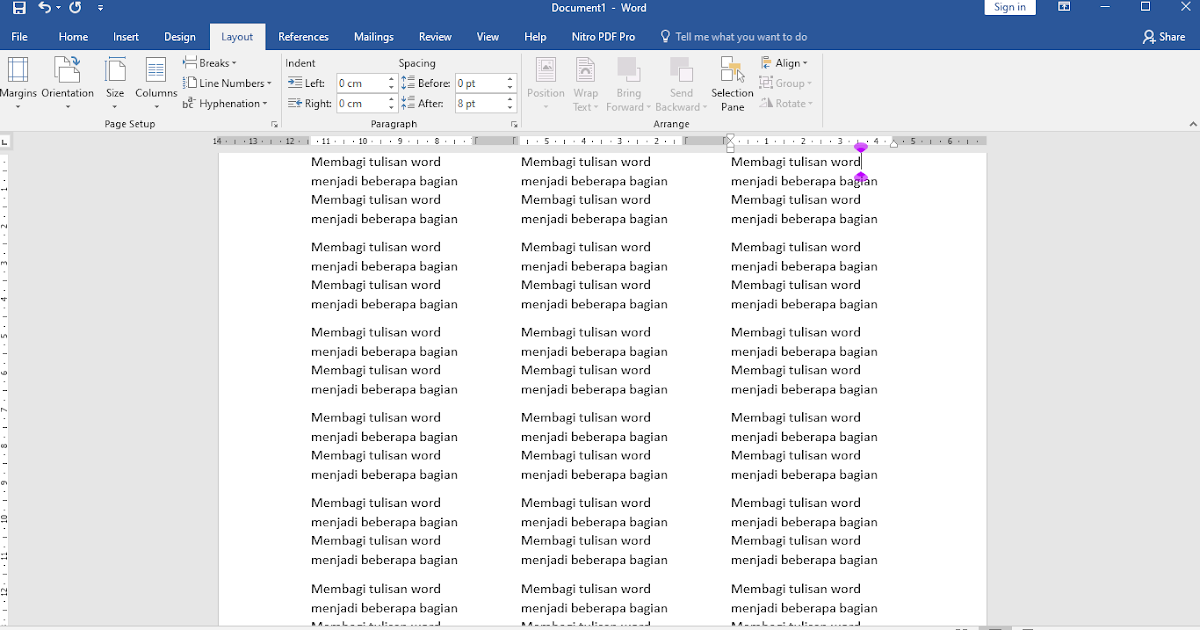The height and width of the screenshot is (630, 1200).
Task: Click the right indent marker on the ruler
Action: click(893, 144)
